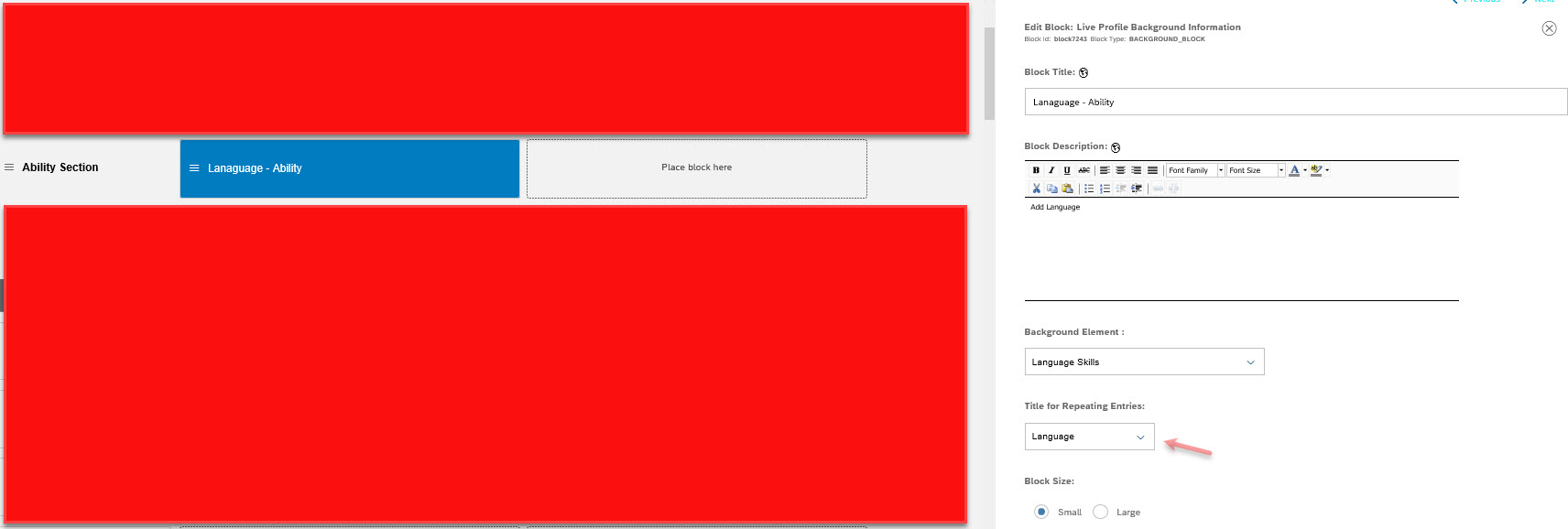1568x529 pixels.
Task: Open the Font Size dropdown
Action: [1256, 170]
